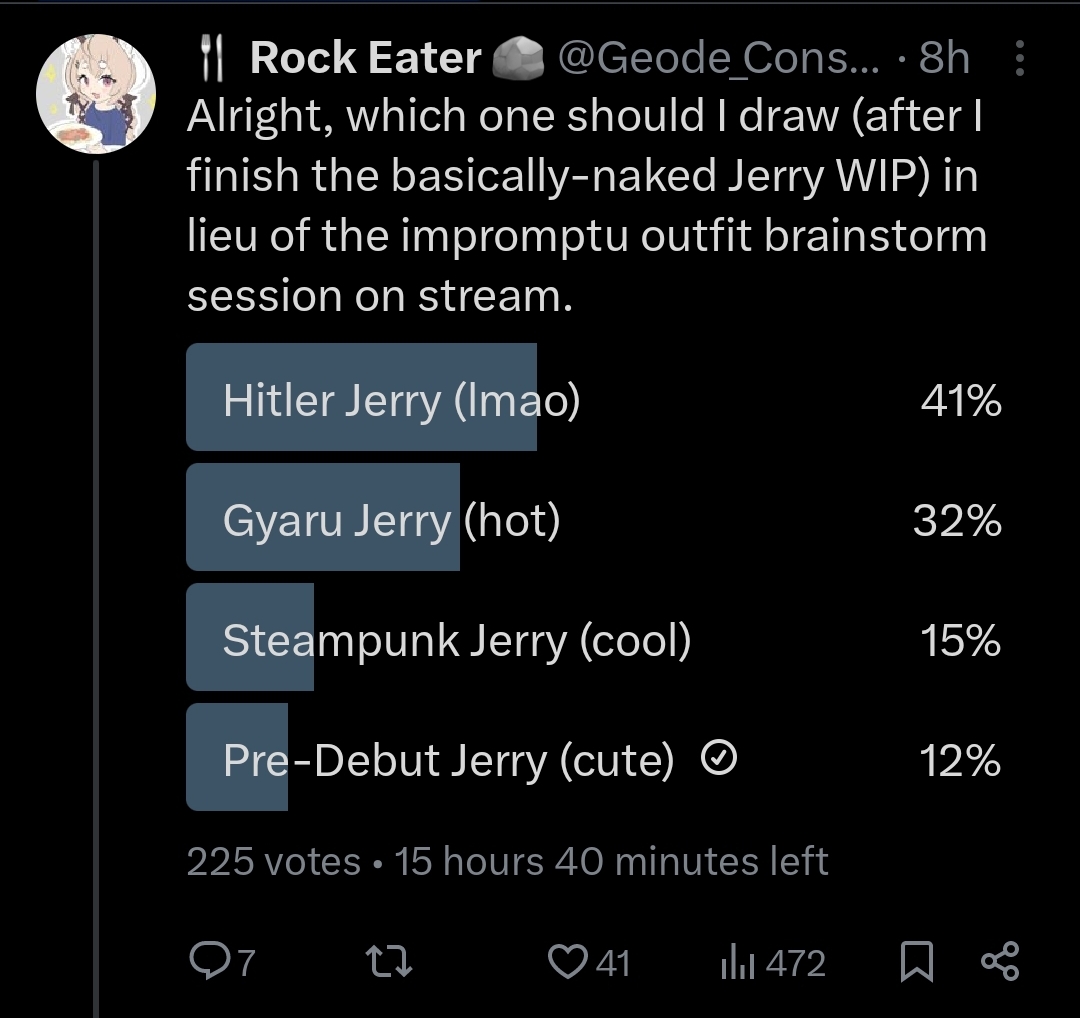Open the three-dot more options menu

[1020, 60]
